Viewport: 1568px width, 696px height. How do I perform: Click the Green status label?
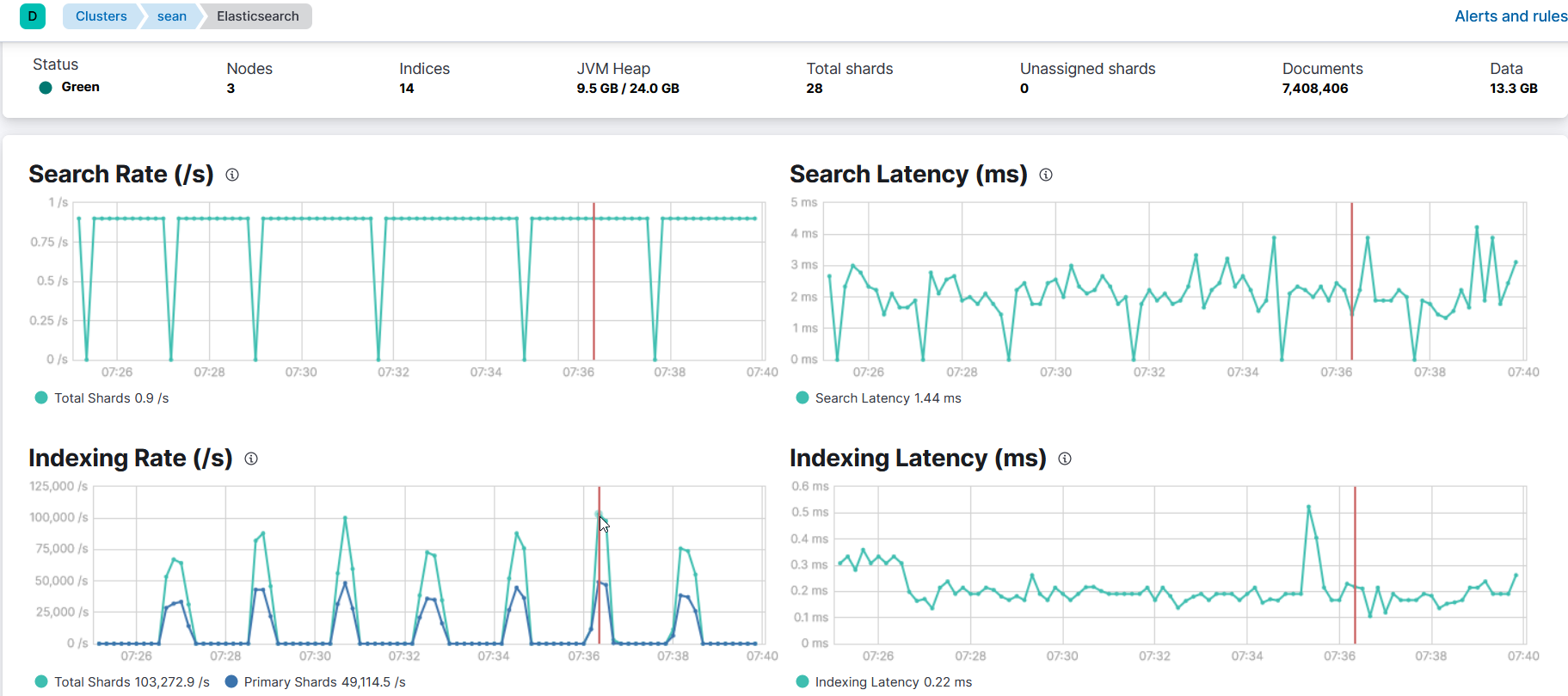point(80,87)
